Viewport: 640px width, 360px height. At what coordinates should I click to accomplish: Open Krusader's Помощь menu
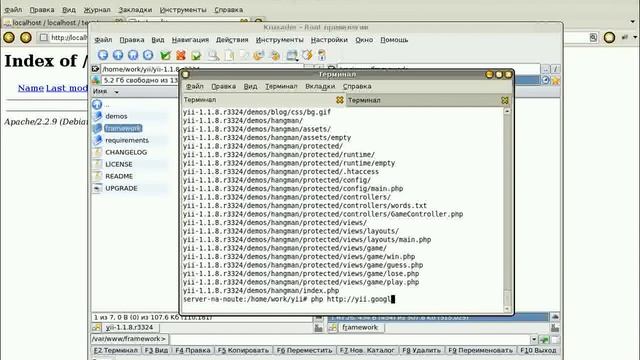coord(394,40)
